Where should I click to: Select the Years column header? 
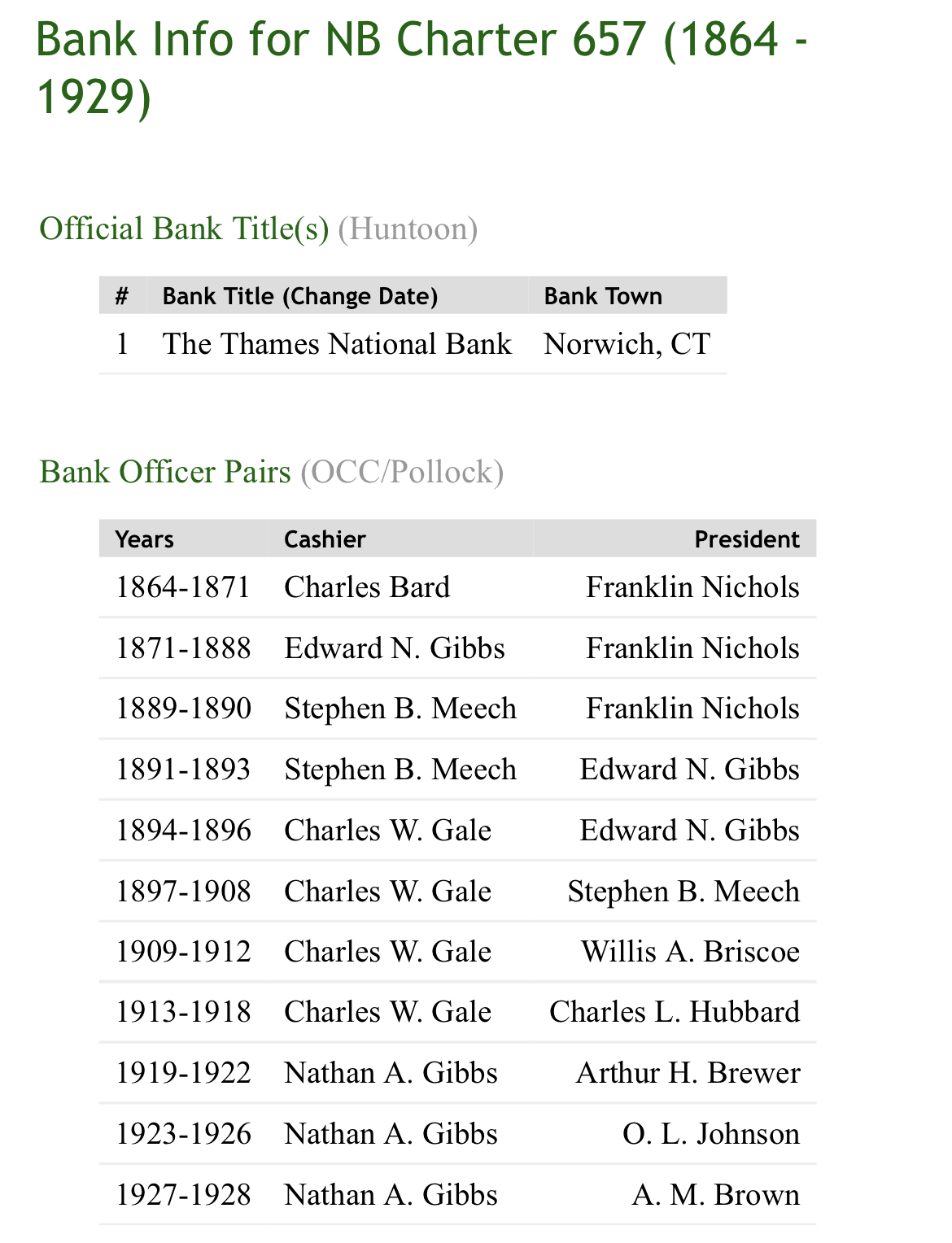coord(145,539)
